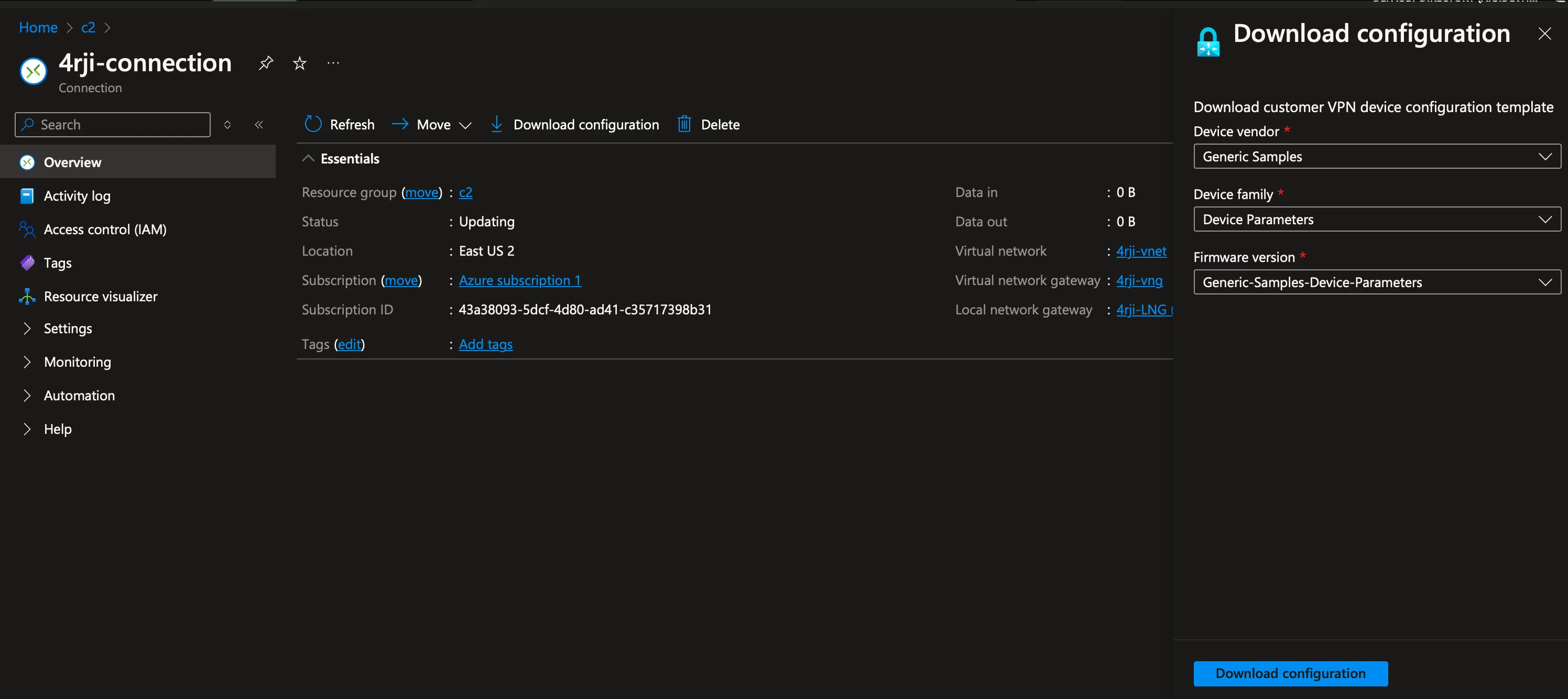Navigate to Home via breadcrumb
This screenshot has height=699, width=1568.
pyautogui.click(x=38, y=27)
